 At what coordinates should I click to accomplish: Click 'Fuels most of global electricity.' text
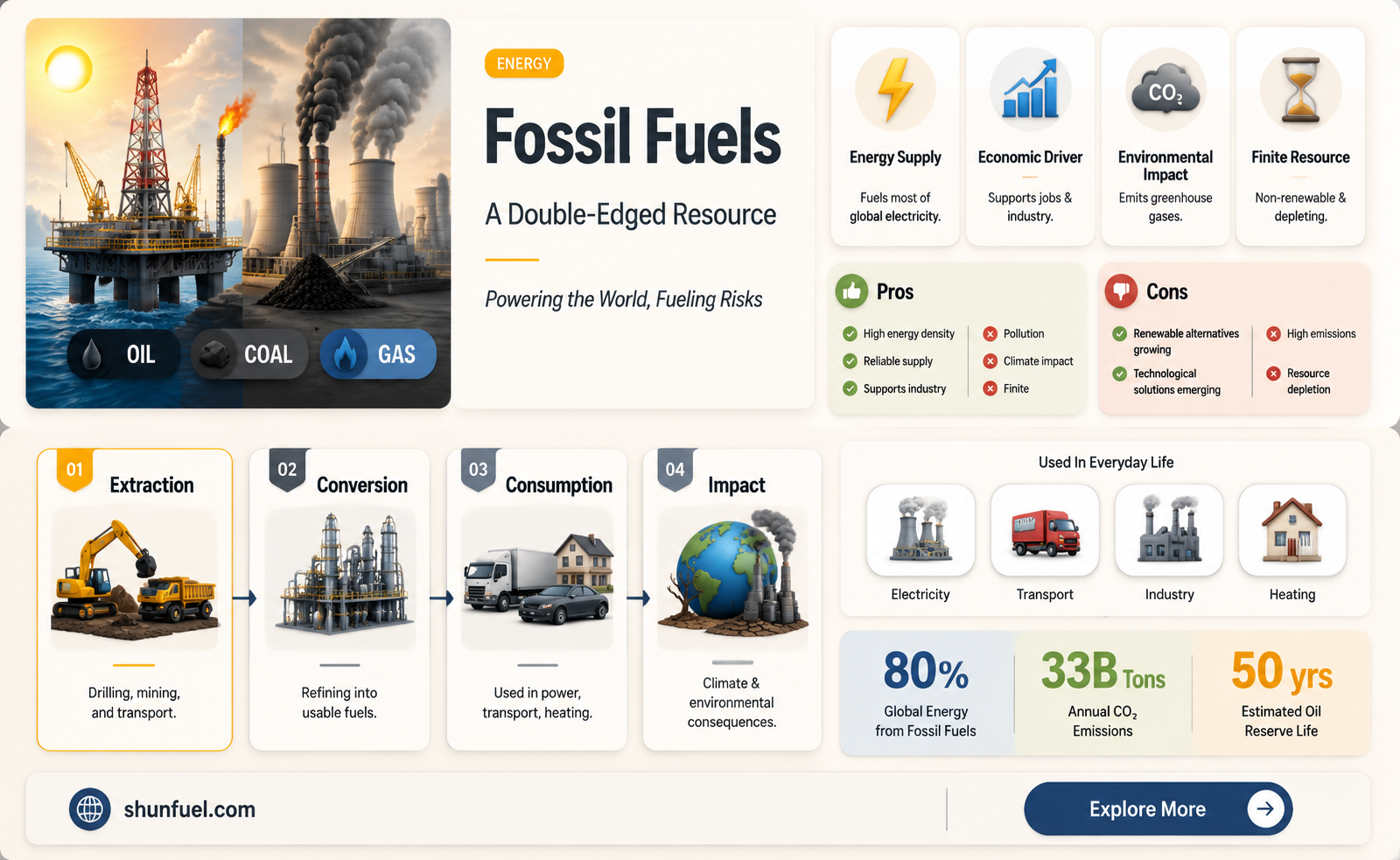(895, 207)
